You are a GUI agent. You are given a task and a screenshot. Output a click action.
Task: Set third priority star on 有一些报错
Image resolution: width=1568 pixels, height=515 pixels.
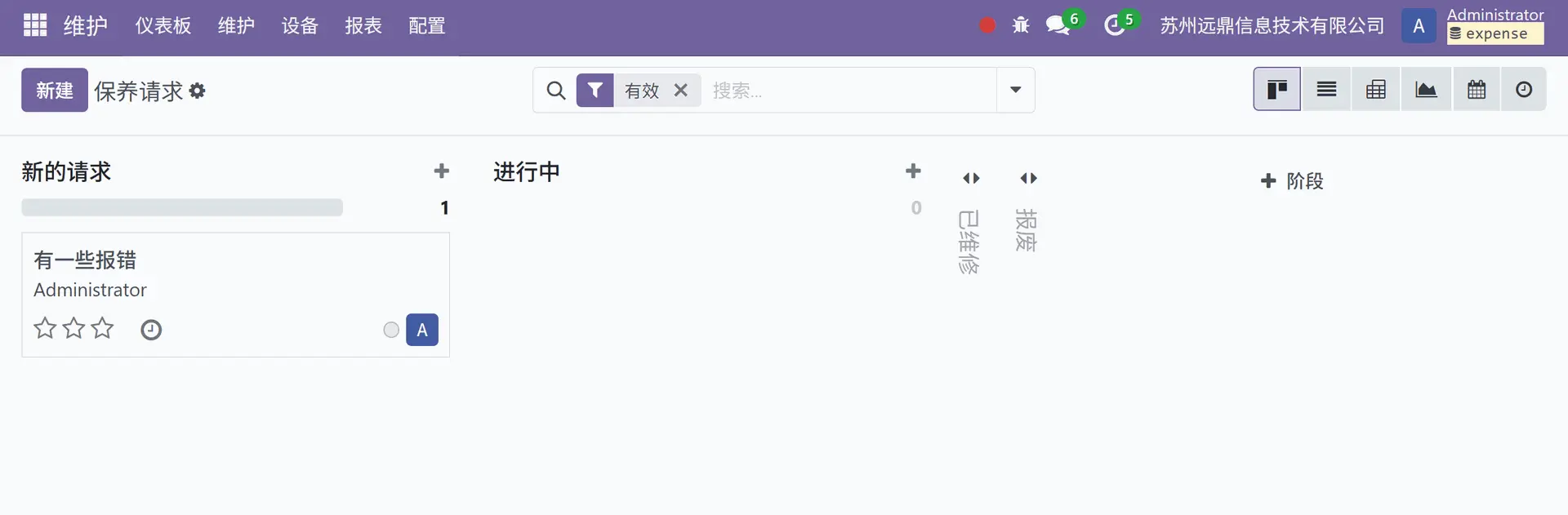click(x=102, y=328)
